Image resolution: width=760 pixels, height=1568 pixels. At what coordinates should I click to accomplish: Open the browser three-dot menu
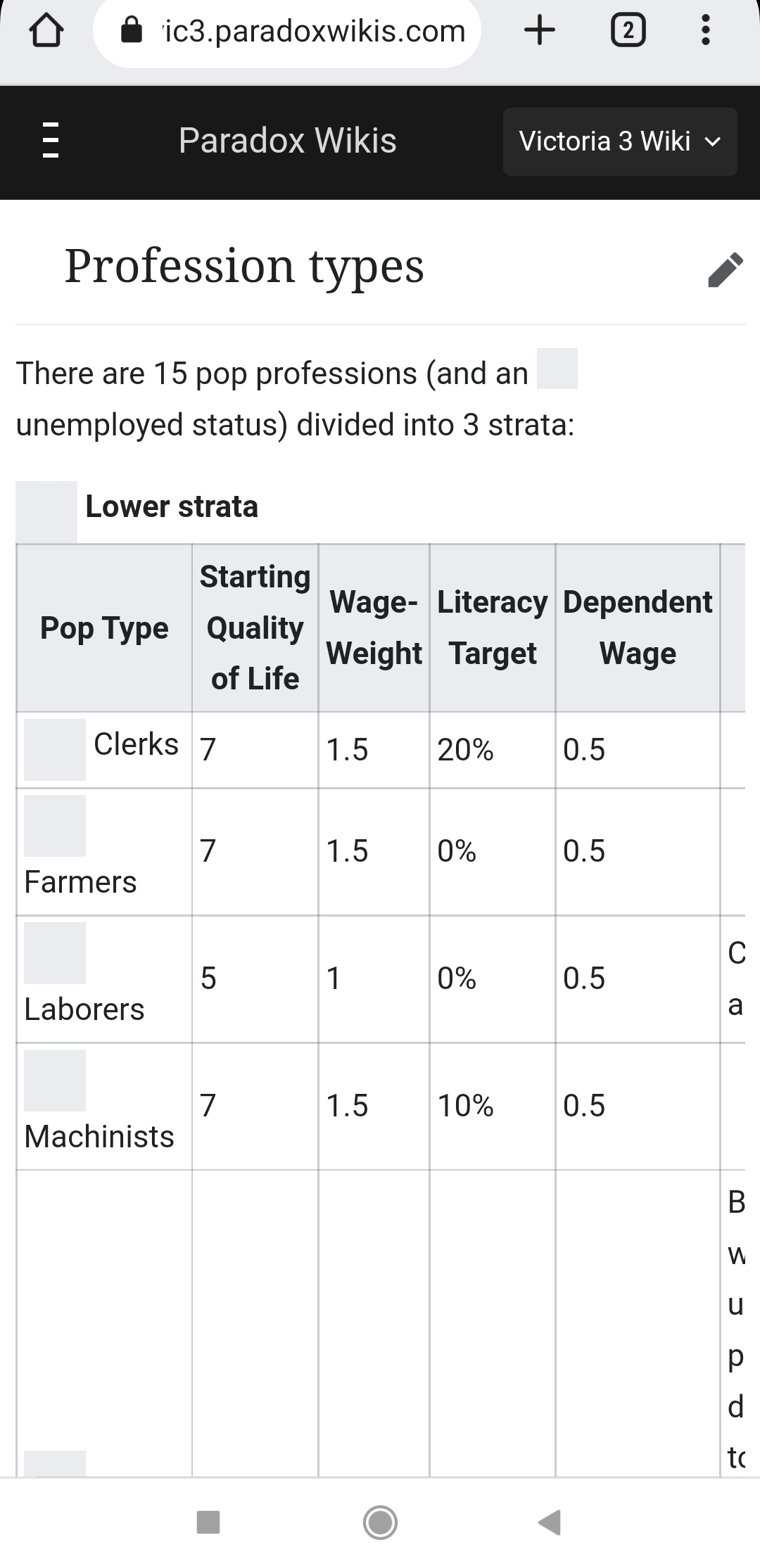point(705,31)
